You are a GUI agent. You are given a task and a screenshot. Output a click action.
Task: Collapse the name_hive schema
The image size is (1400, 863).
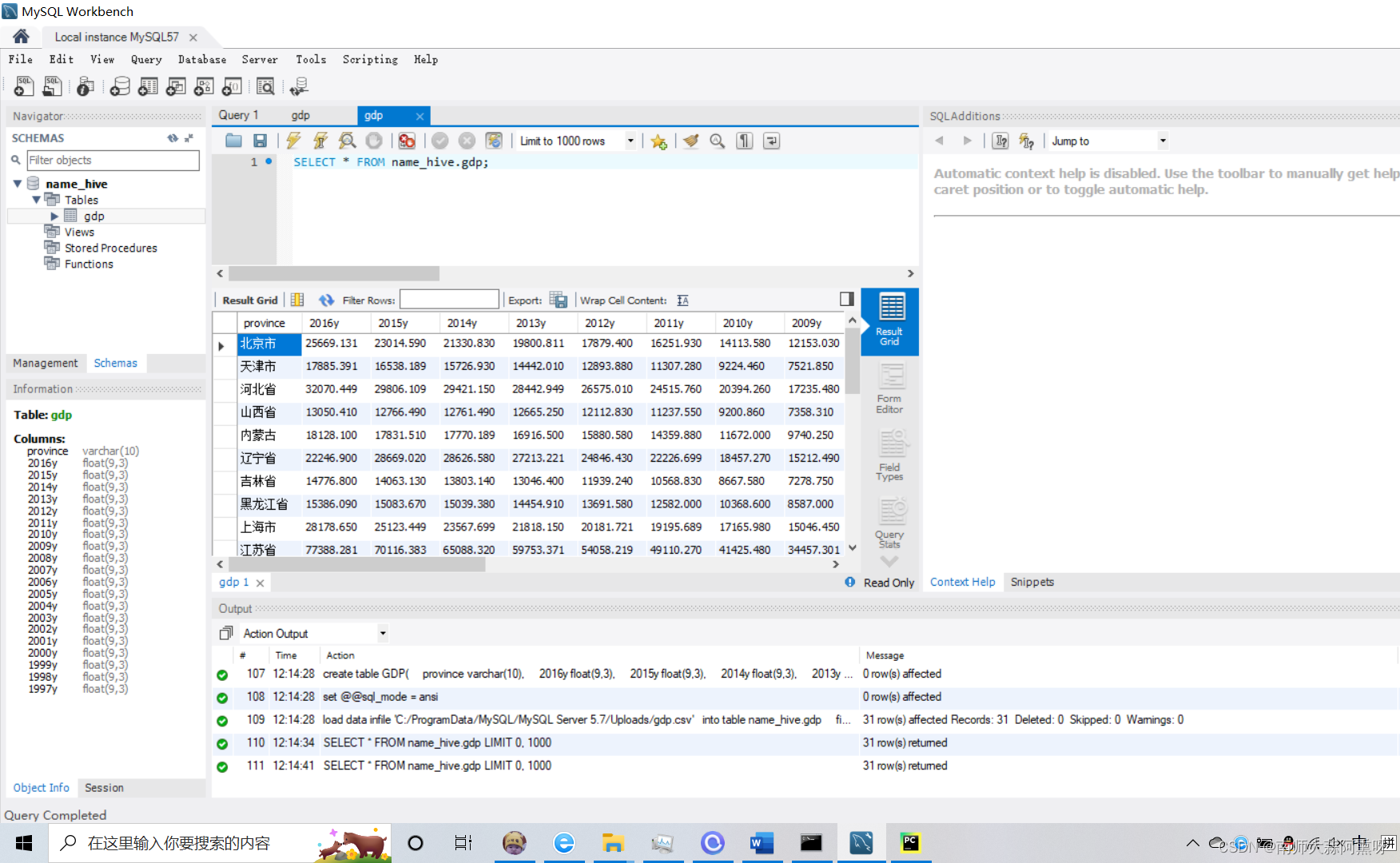click(17, 184)
